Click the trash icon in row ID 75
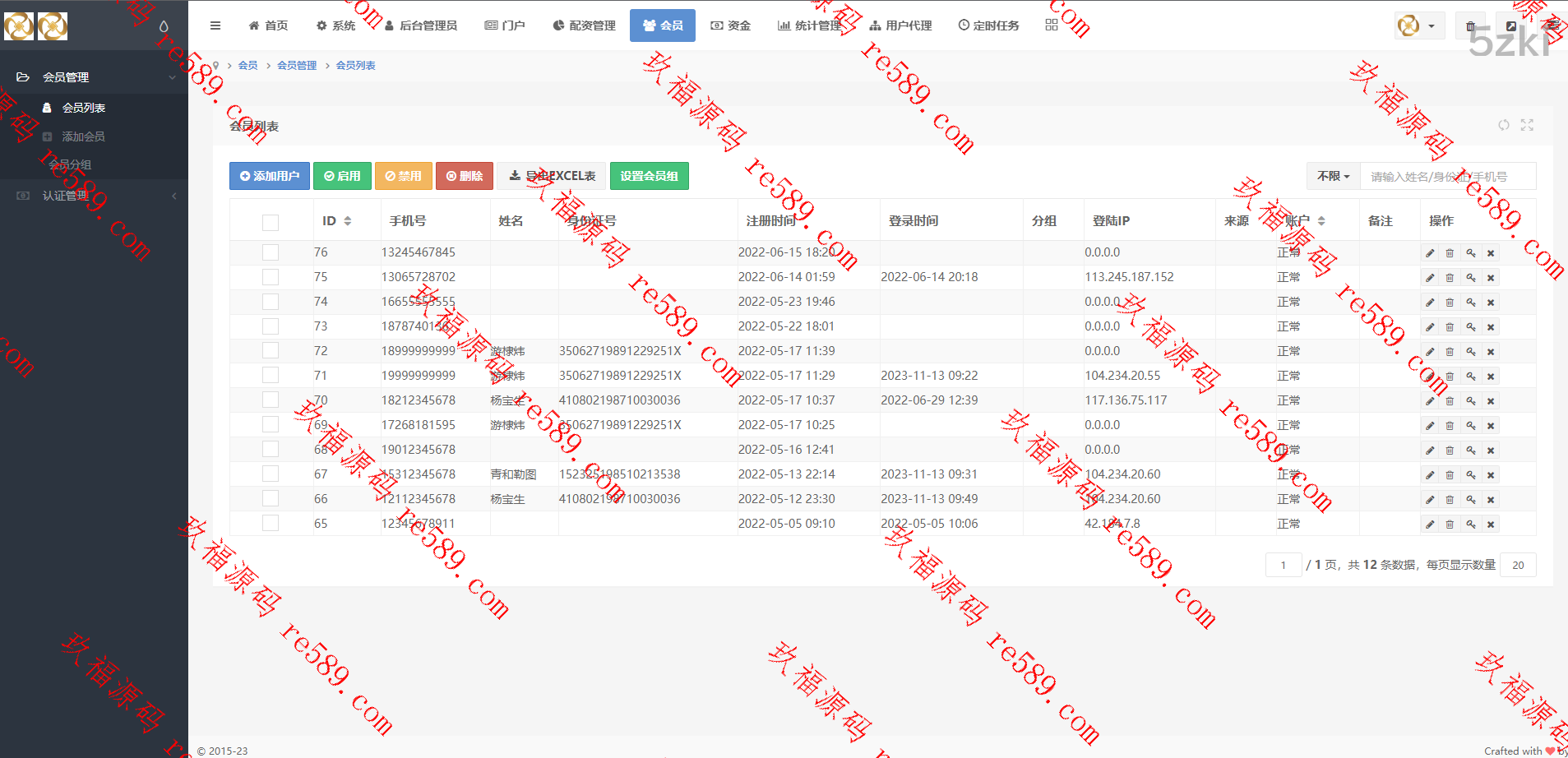The height and width of the screenshot is (758, 1568). (x=1450, y=278)
